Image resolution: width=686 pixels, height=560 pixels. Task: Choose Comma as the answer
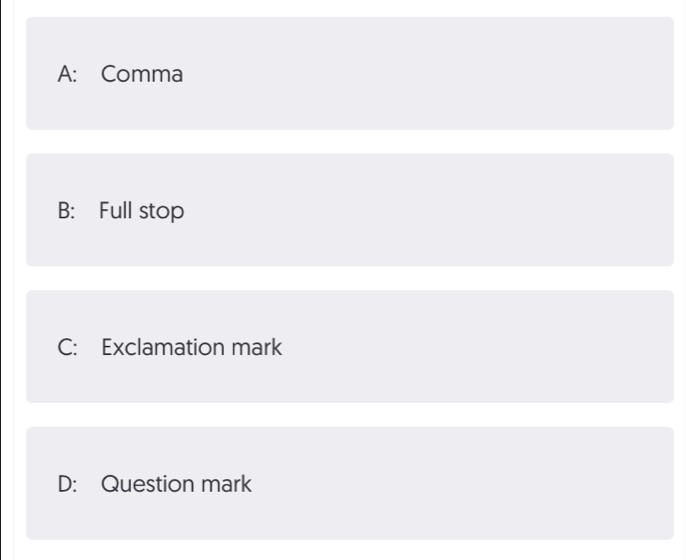(350, 73)
